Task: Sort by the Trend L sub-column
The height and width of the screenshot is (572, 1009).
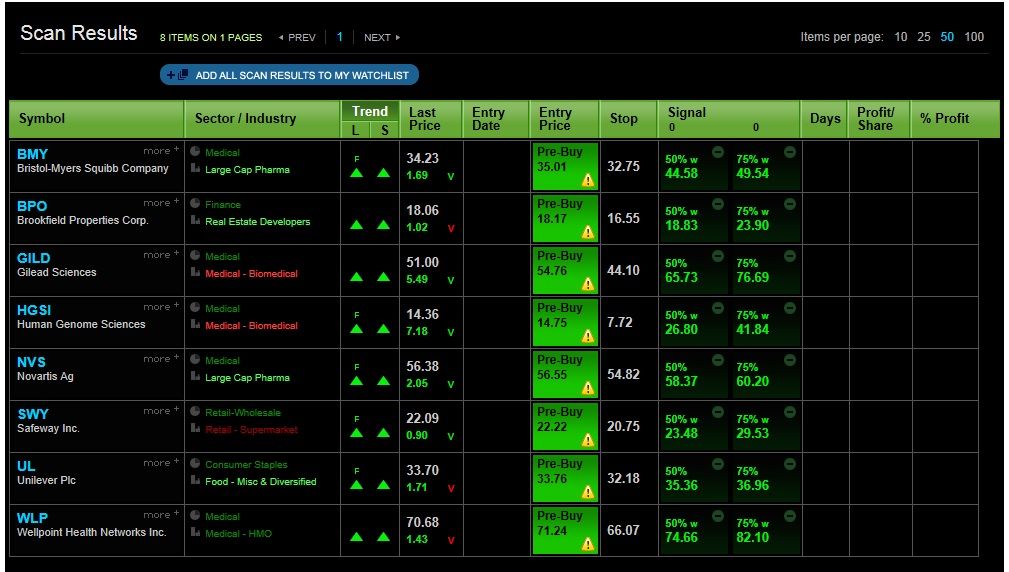Action: [x=355, y=130]
